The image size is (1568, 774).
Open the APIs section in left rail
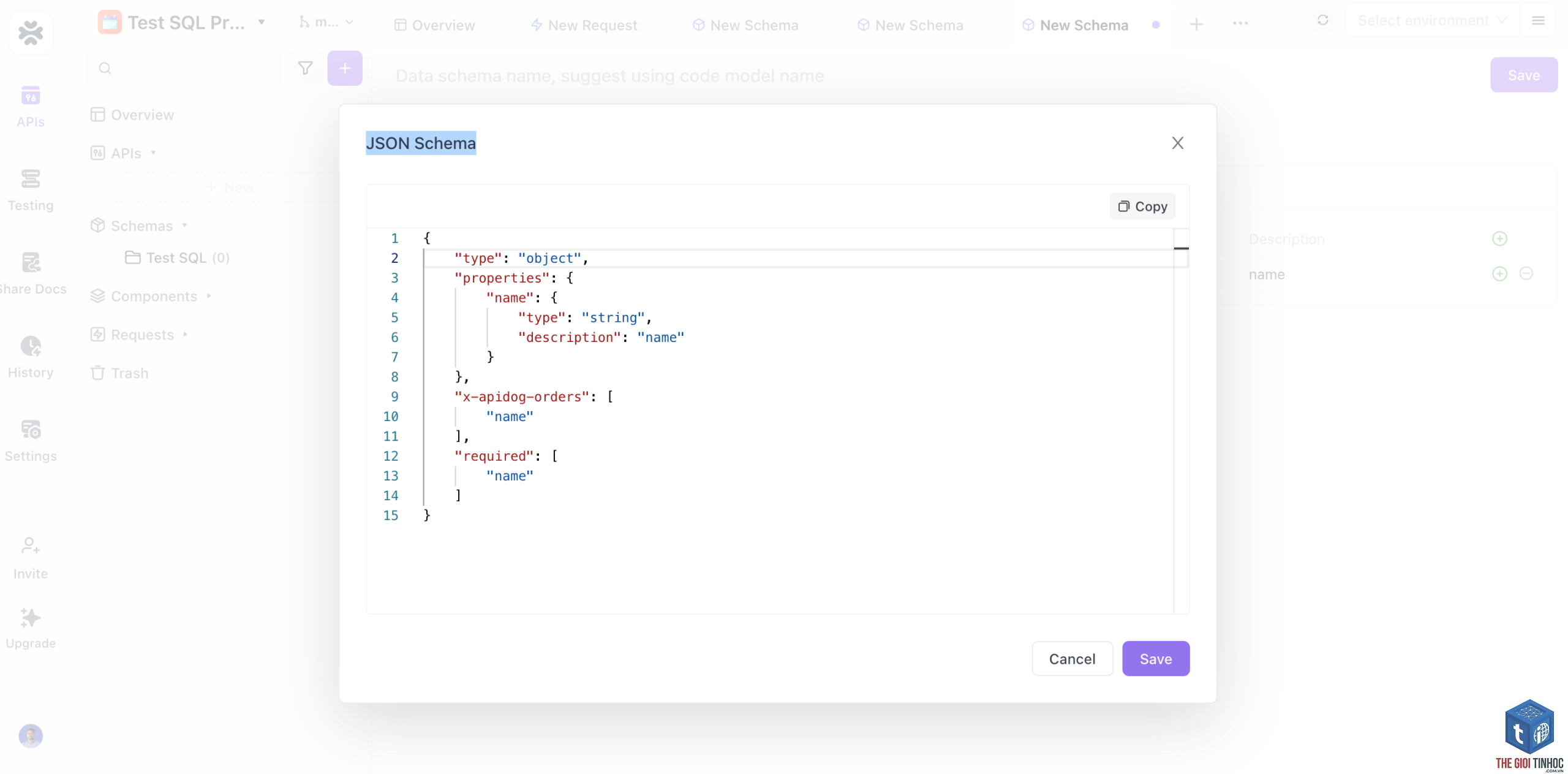[31, 107]
